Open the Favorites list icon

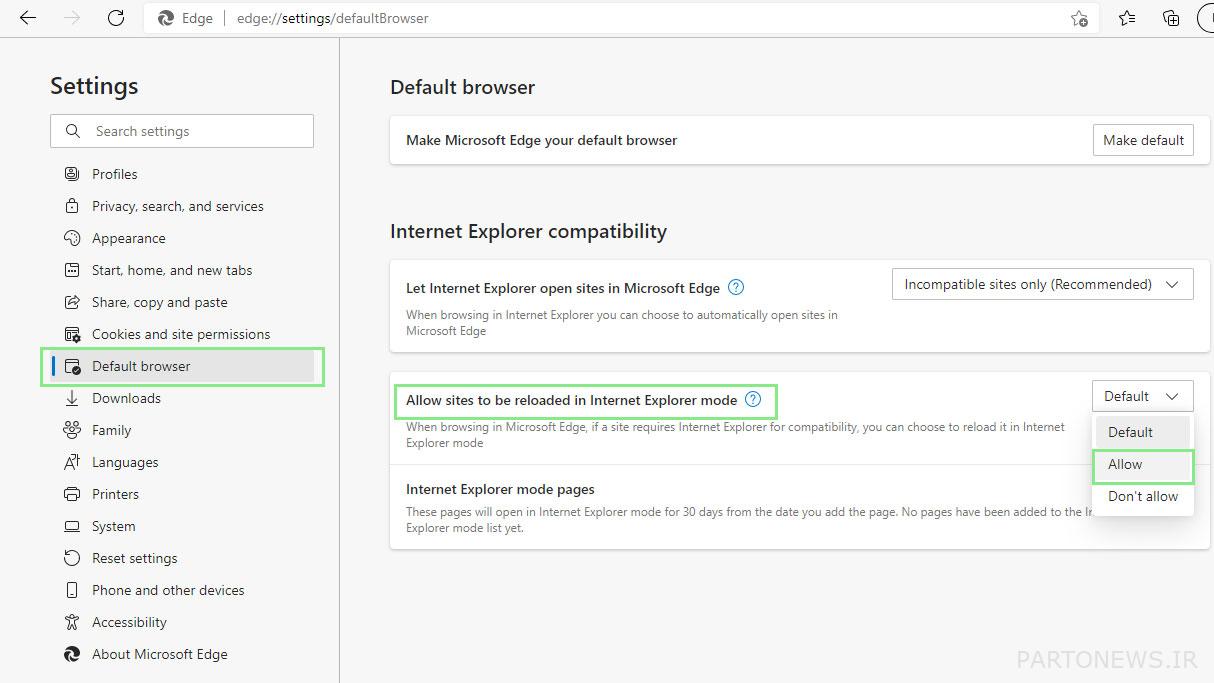point(1127,18)
